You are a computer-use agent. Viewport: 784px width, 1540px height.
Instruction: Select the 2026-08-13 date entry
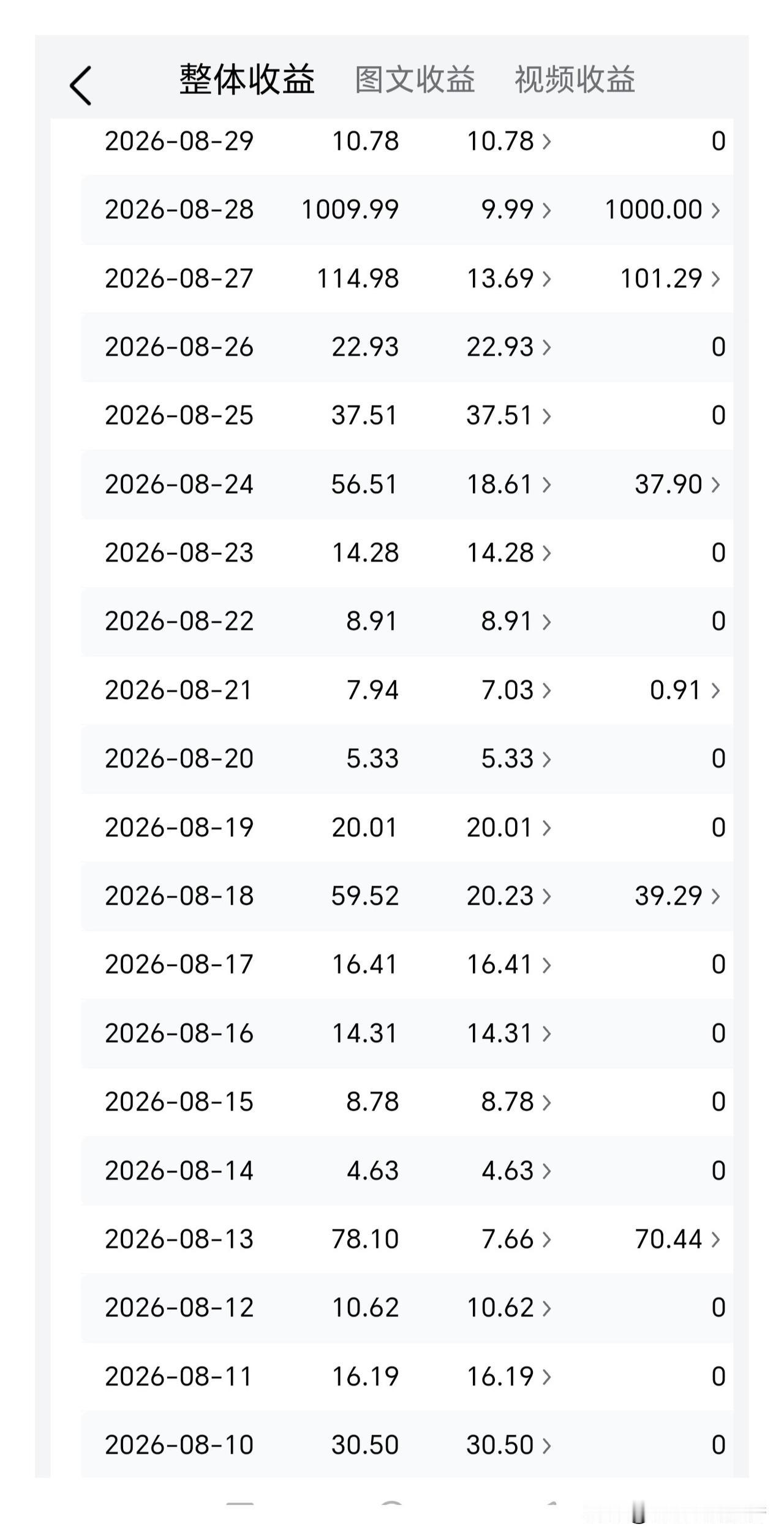pos(179,1239)
